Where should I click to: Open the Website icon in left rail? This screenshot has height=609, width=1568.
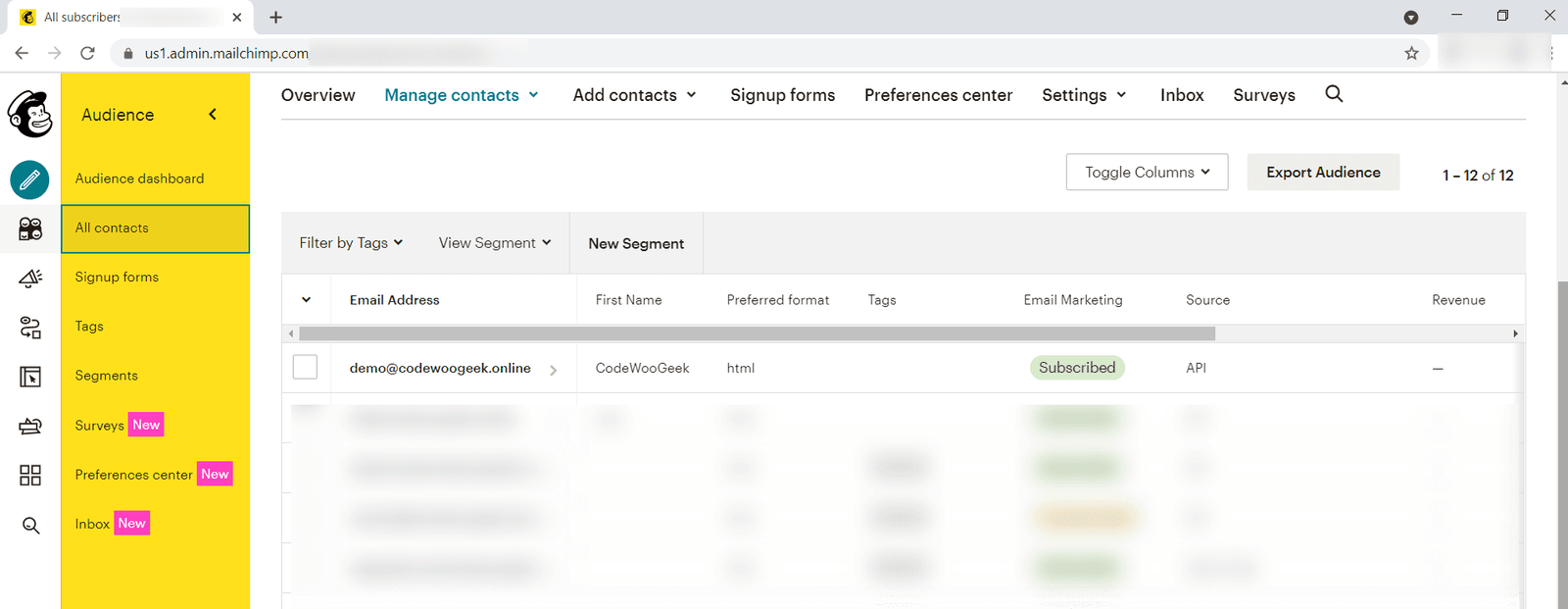click(x=30, y=377)
